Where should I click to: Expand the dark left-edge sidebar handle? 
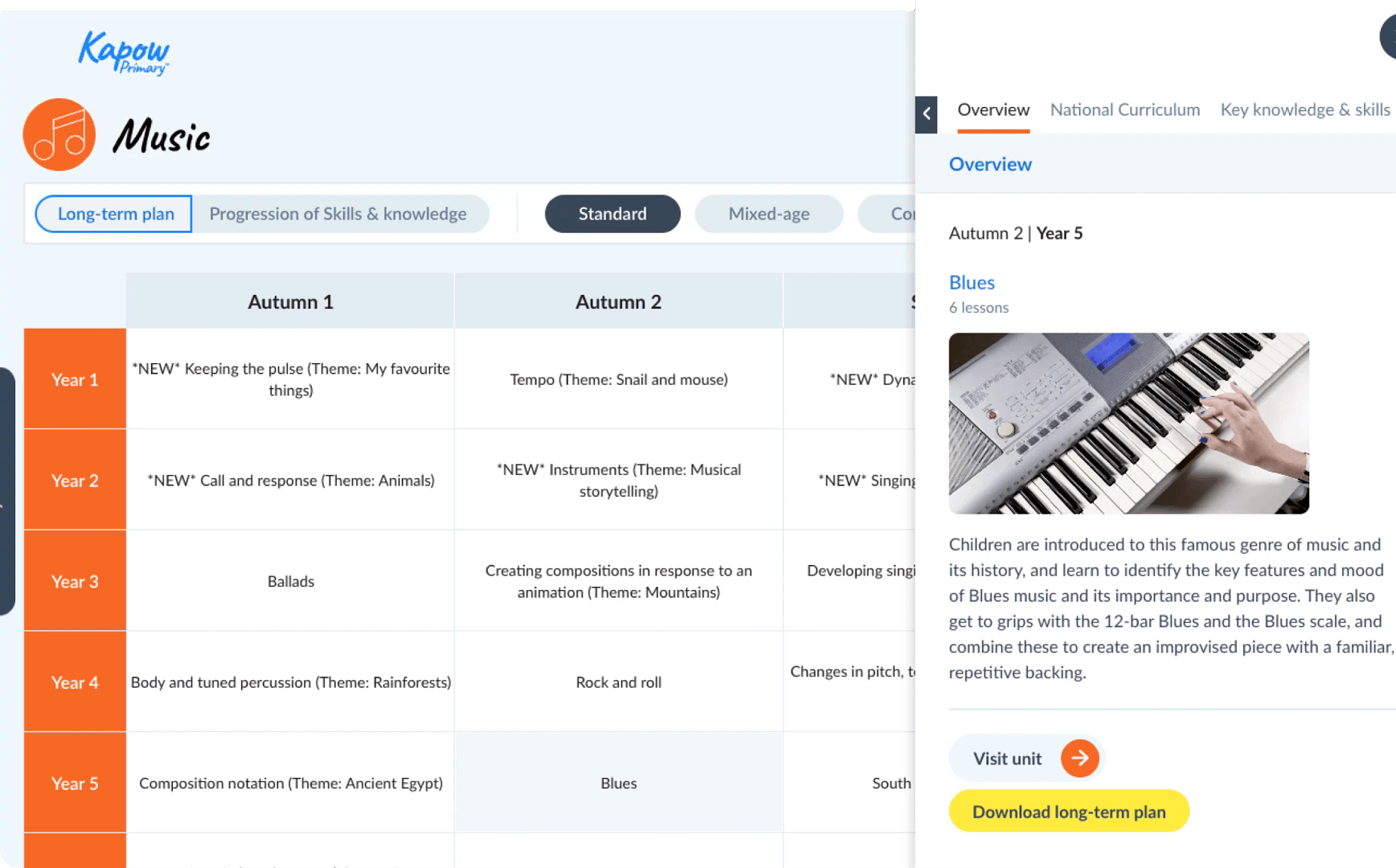click(x=7, y=491)
